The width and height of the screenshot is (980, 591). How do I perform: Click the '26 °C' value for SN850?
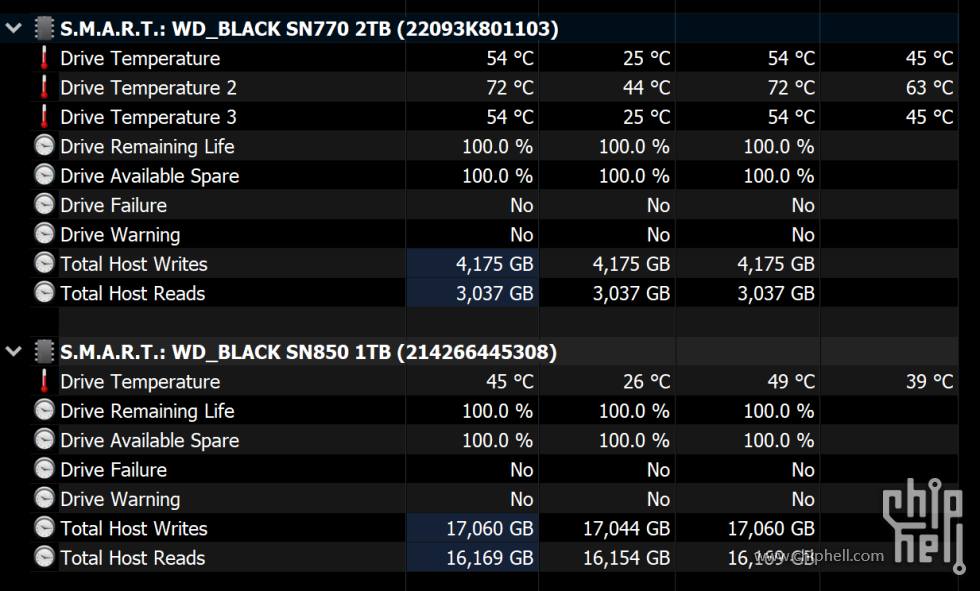point(646,381)
